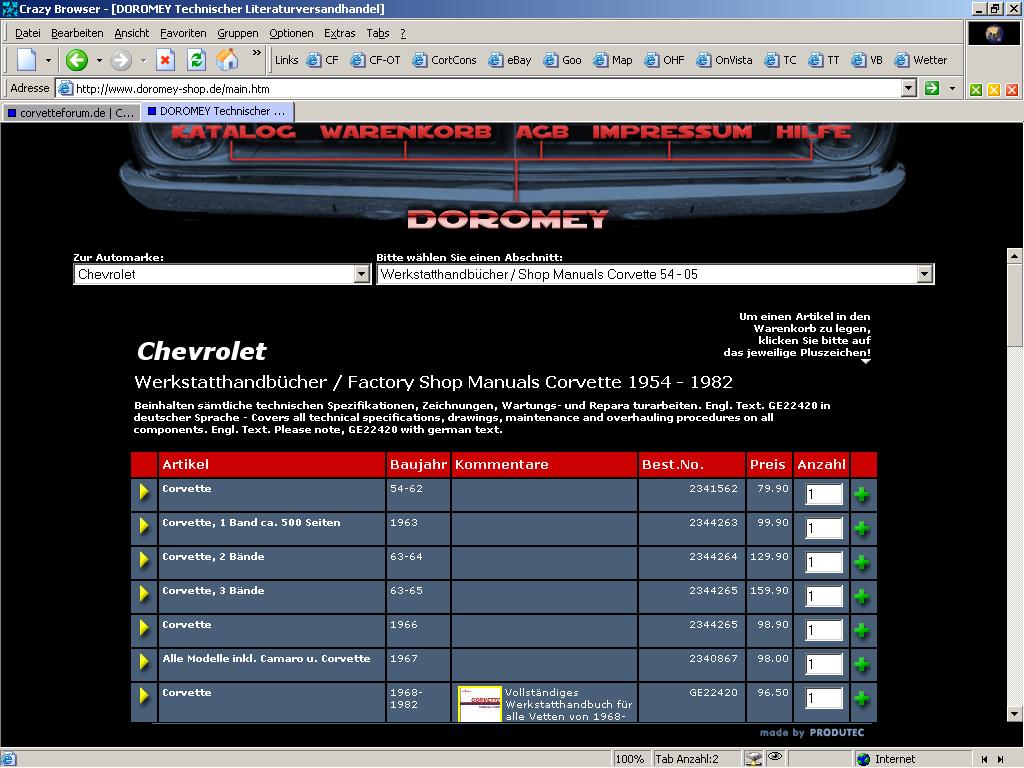
Task: Open the Goo links bar favorite
Action: click(x=562, y=60)
